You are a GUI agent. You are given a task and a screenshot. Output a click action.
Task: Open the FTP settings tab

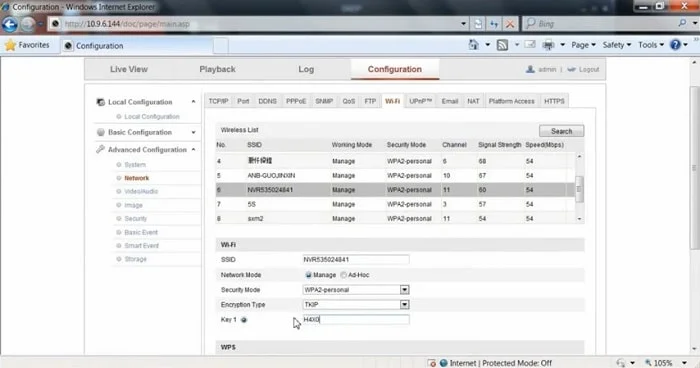tap(370, 101)
